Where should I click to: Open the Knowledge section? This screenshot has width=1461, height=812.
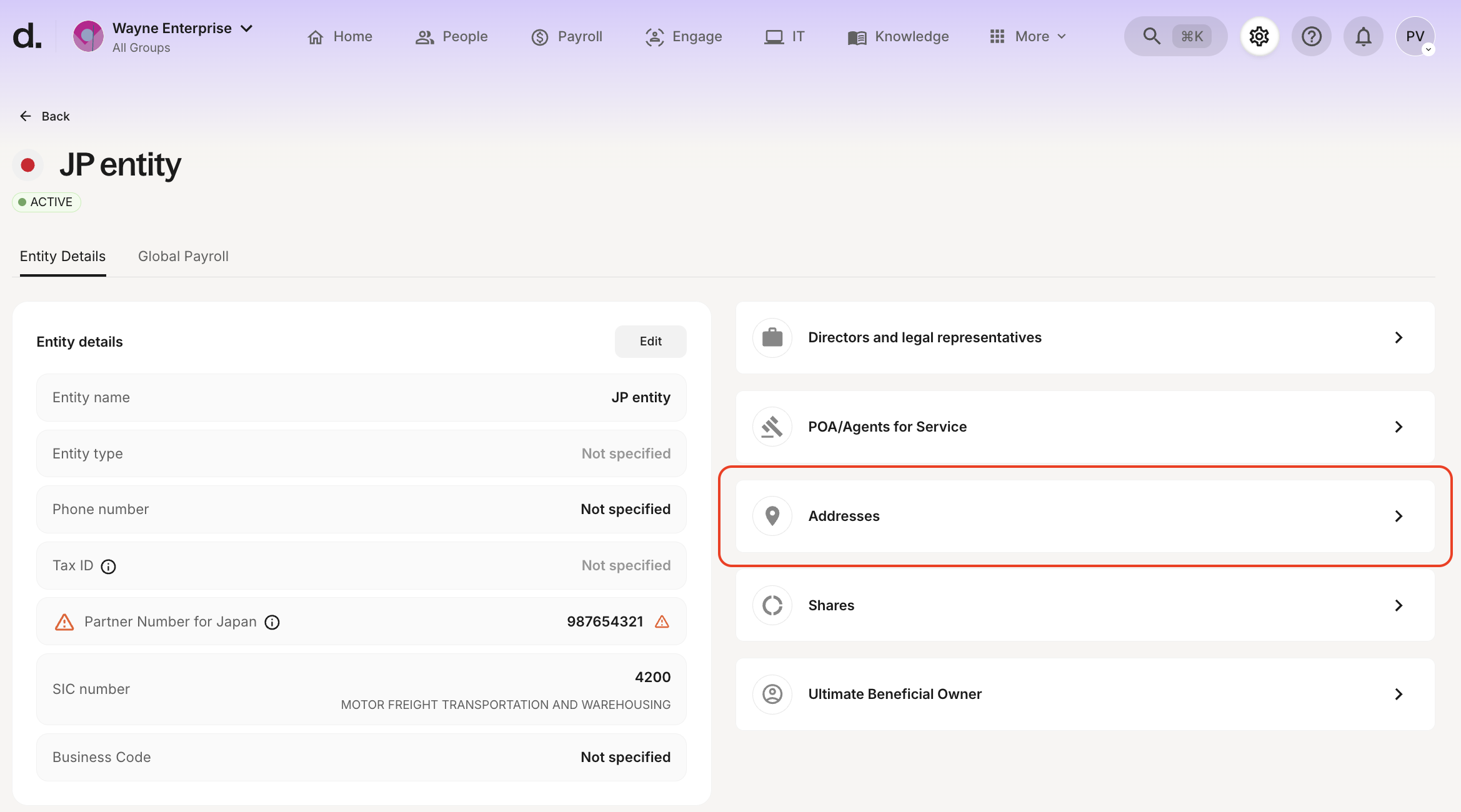899,37
